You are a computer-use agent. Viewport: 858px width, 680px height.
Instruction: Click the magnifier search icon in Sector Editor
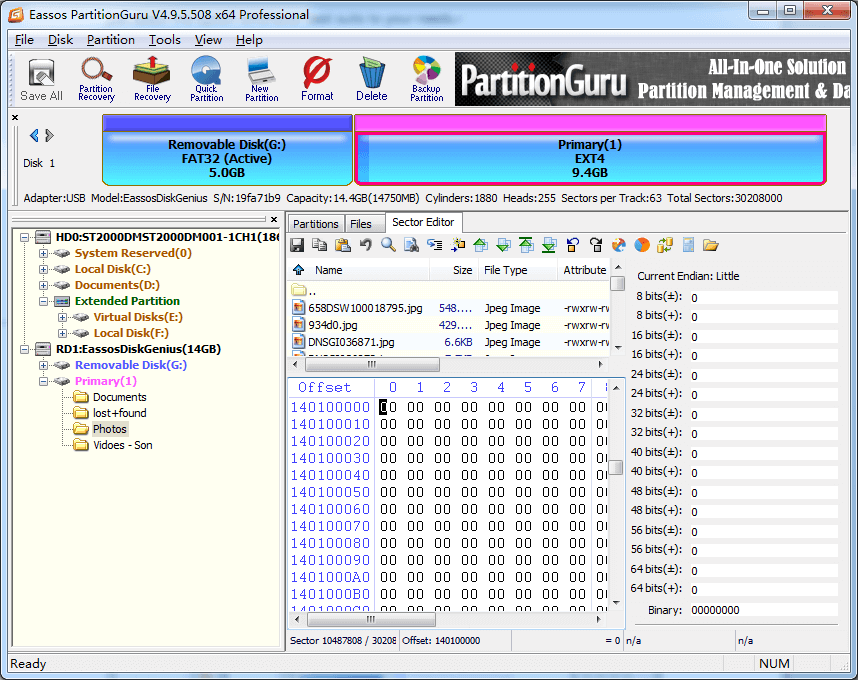click(389, 245)
